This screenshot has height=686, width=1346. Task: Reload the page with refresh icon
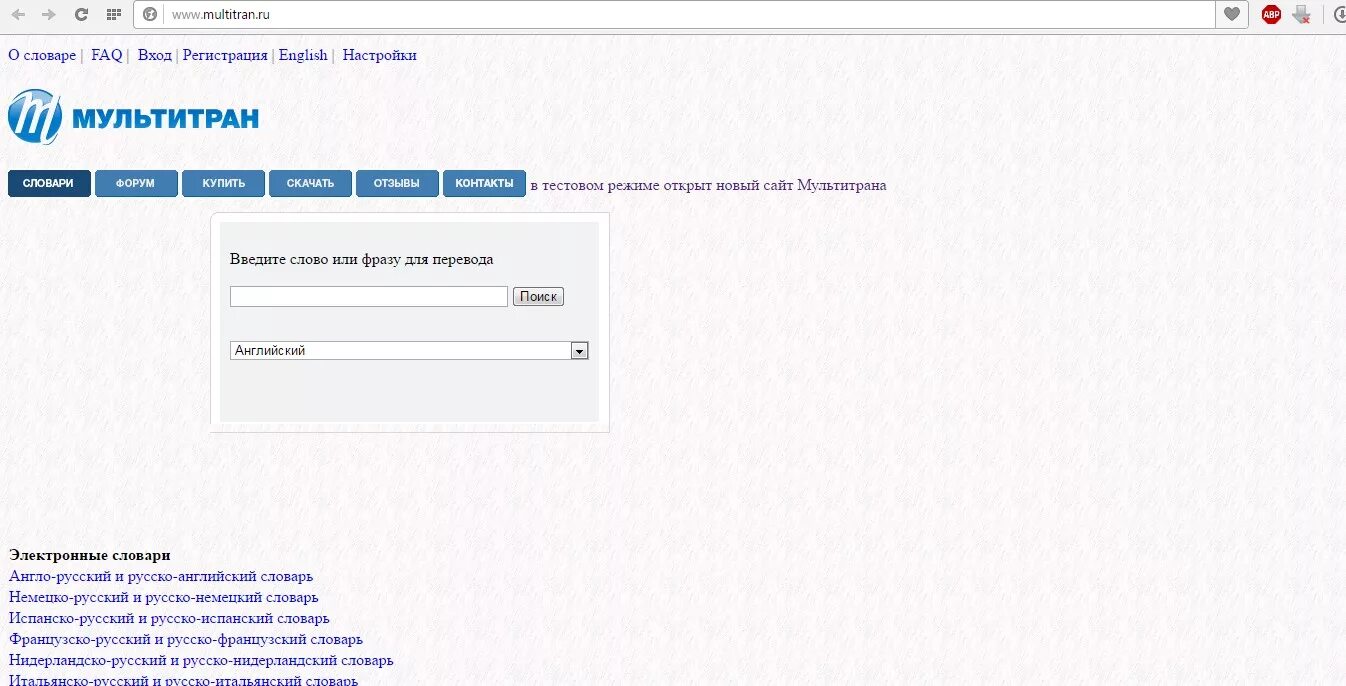81,15
